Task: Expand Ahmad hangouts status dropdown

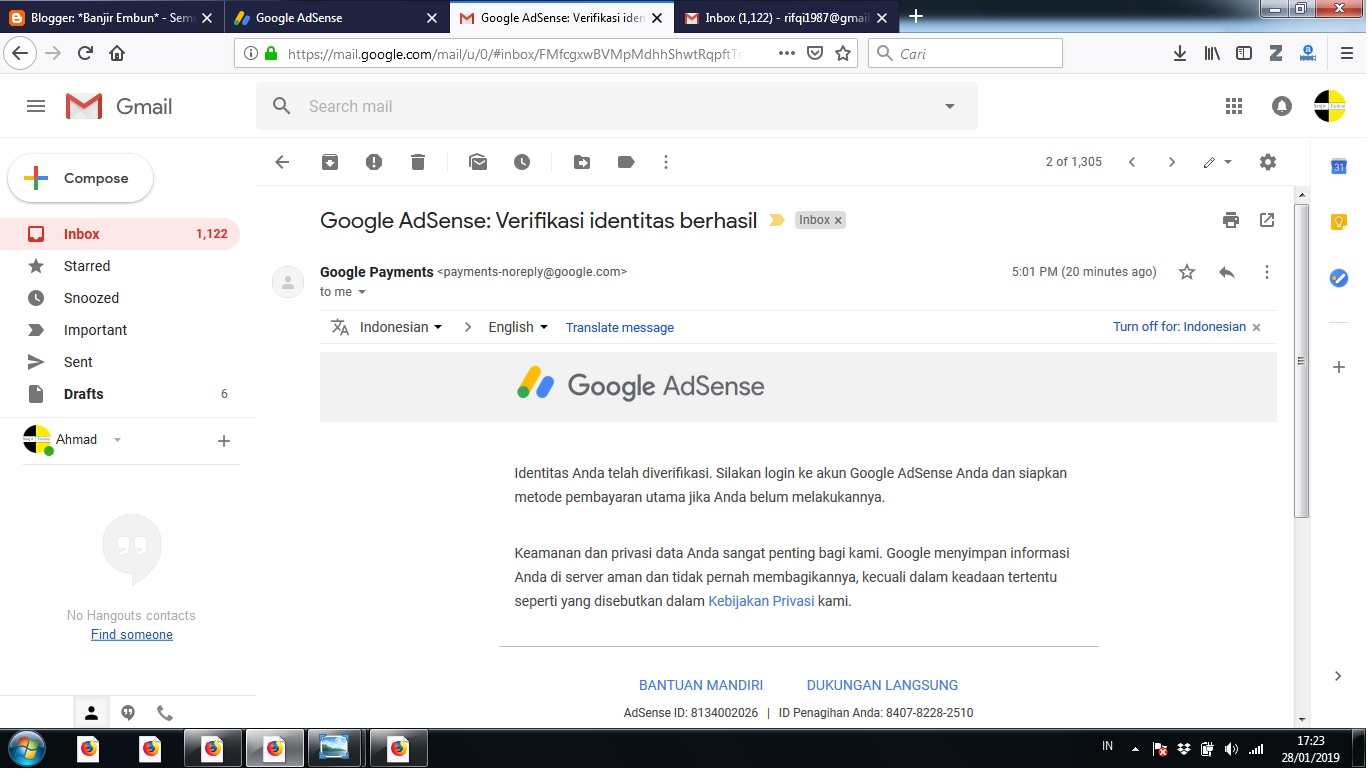Action: [117, 440]
